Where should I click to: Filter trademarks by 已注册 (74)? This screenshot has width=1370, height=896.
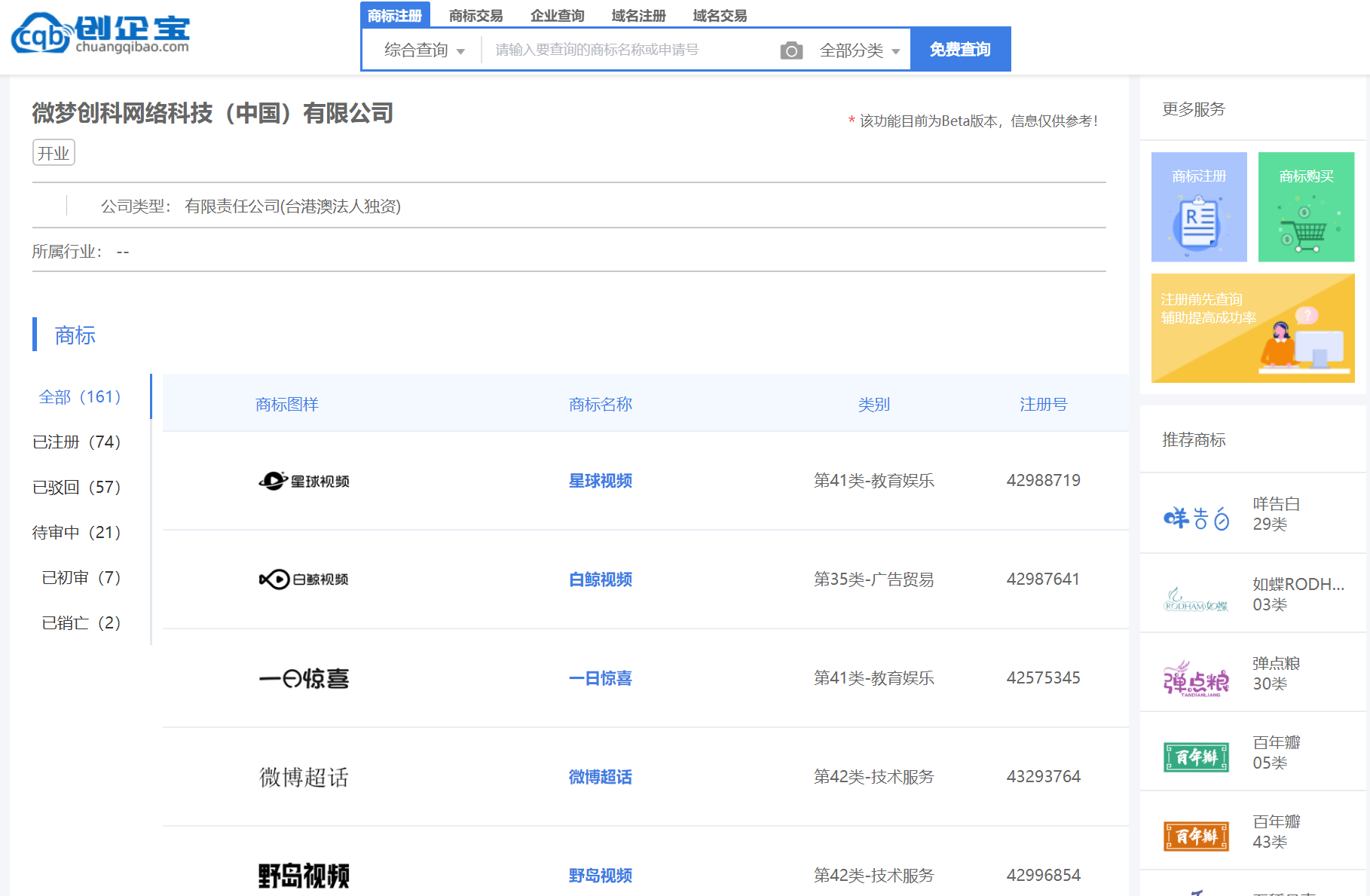[77, 442]
